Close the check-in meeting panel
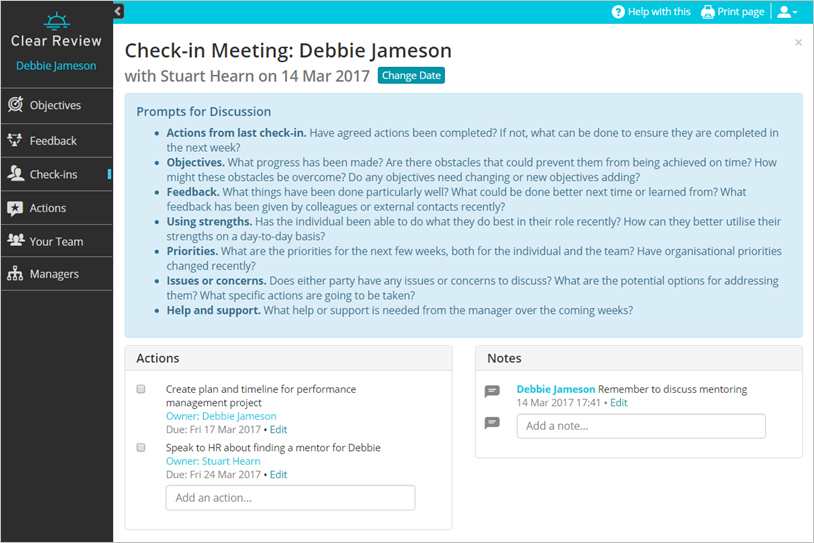The width and height of the screenshot is (814, 543). coord(798,42)
